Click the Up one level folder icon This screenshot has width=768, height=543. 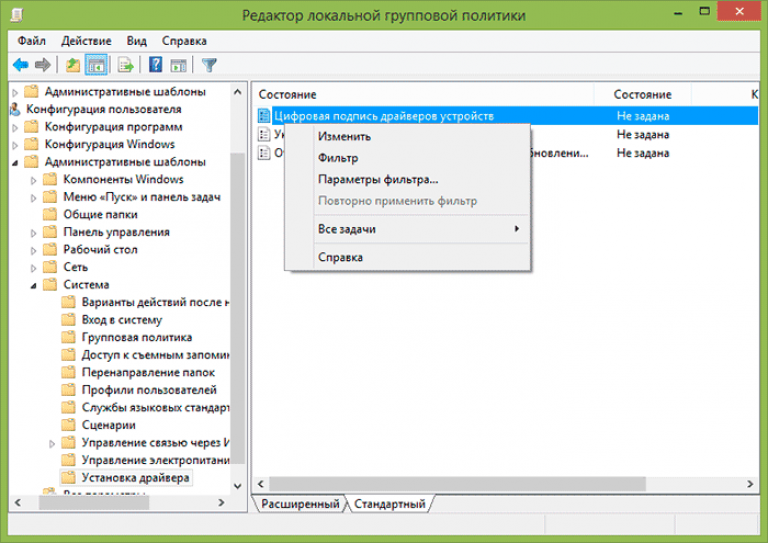(73, 65)
